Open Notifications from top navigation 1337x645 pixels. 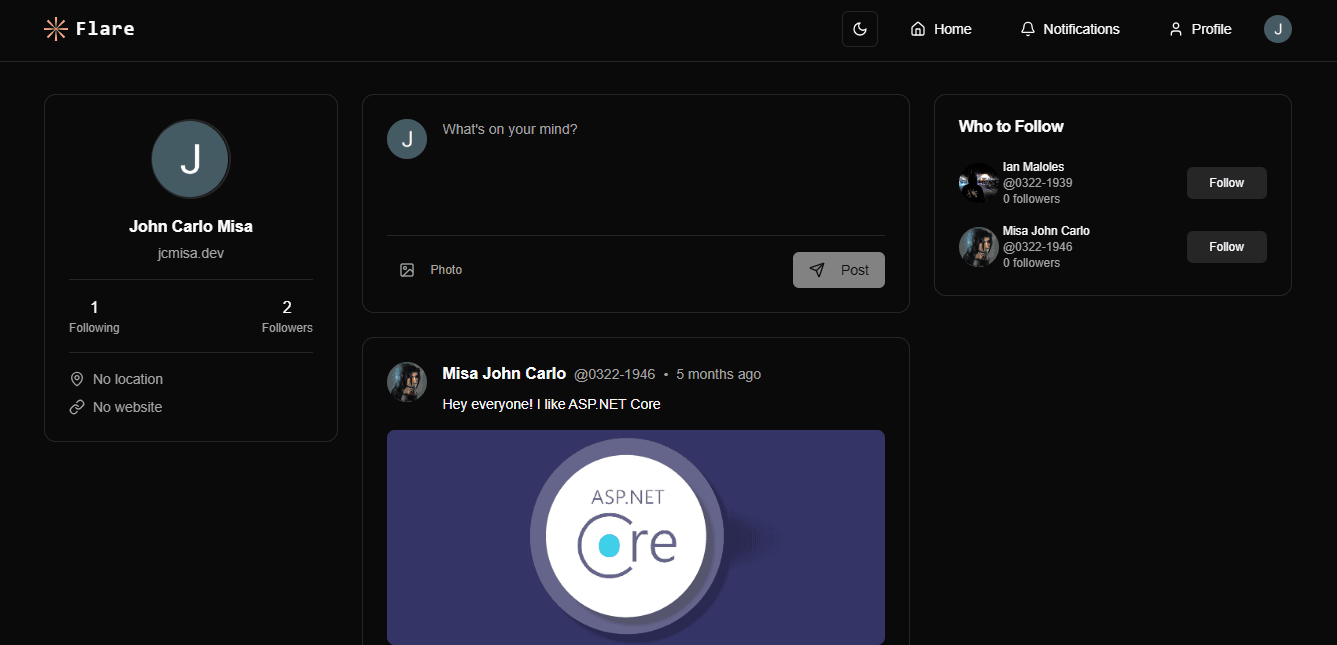[x=1070, y=29]
